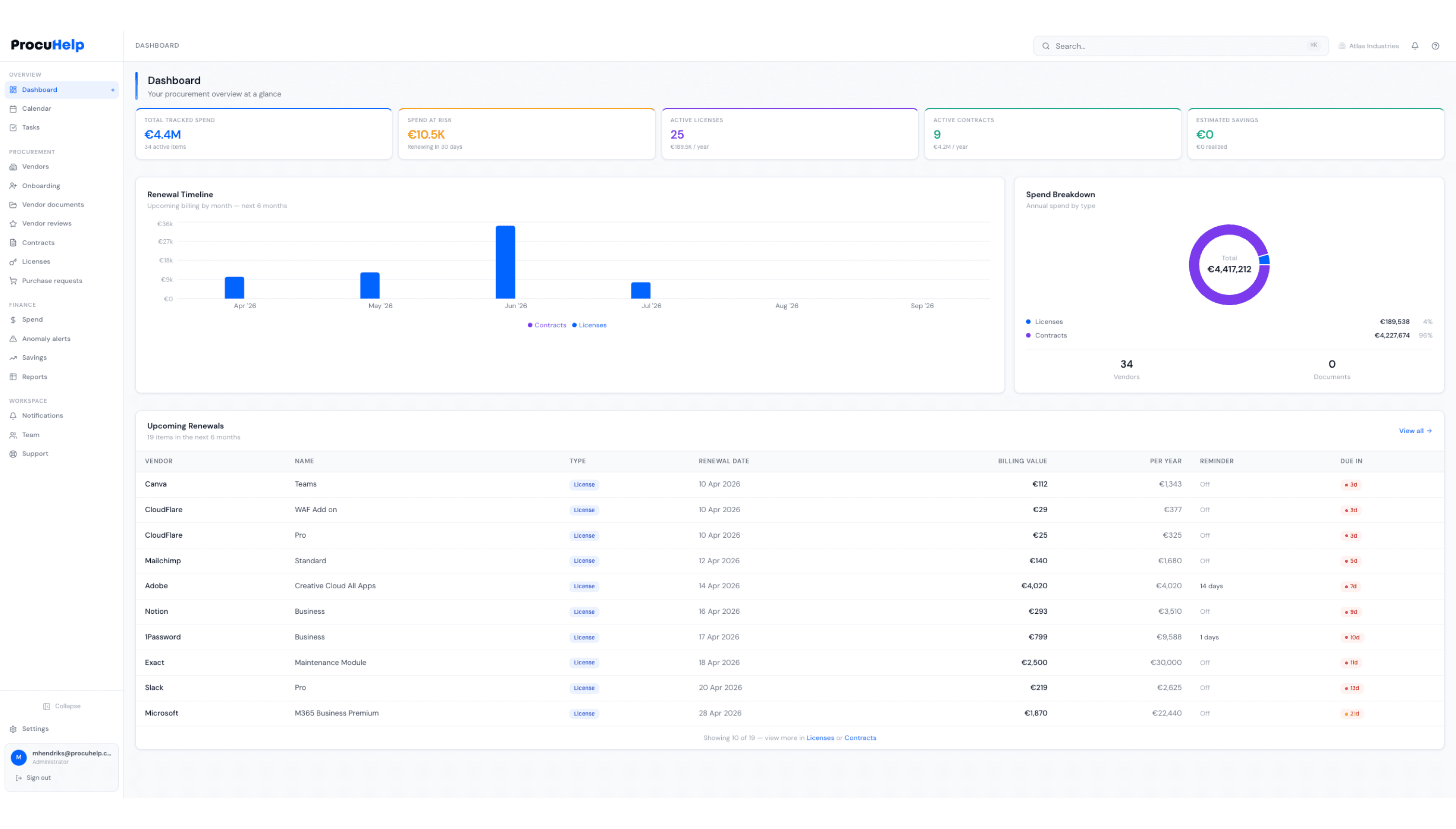The width and height of the screenshot is (1456, 829).
Task: Open Atlas Industries organization switcher
Action: (1368, 46)
